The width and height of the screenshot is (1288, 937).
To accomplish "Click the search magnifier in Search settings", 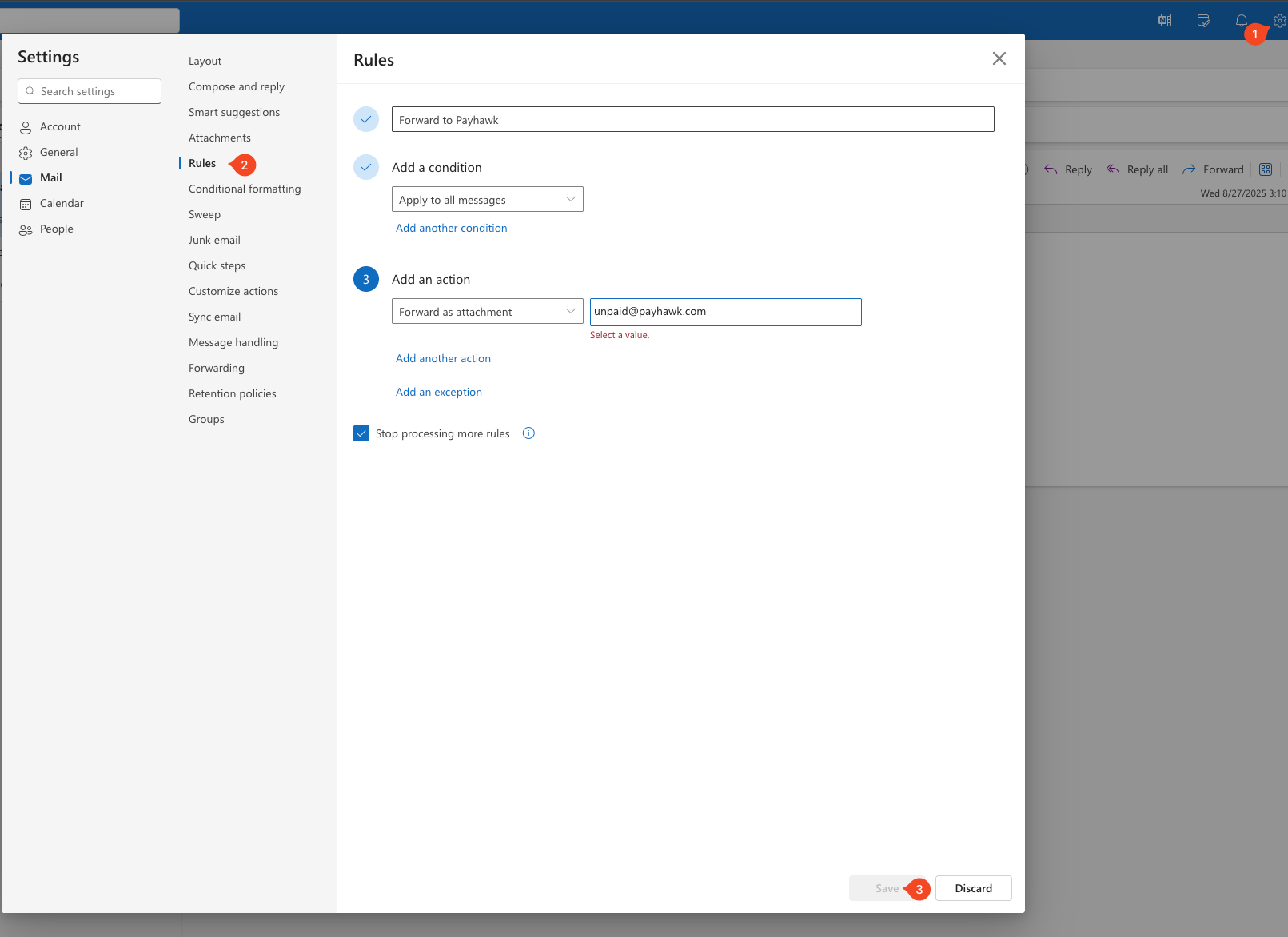I will click(30, 91).
